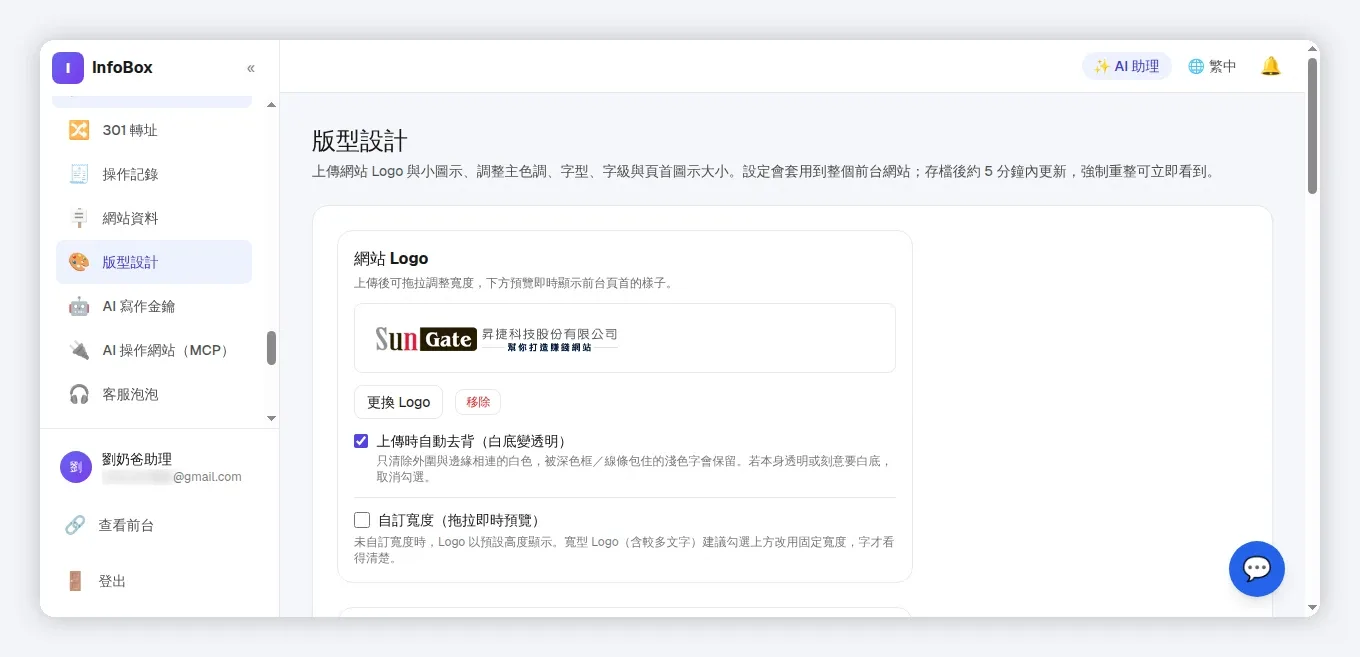Click the 網站 Logo section title
The height and width of the screenshot is (657, 1360).
[x=391, y=258]
